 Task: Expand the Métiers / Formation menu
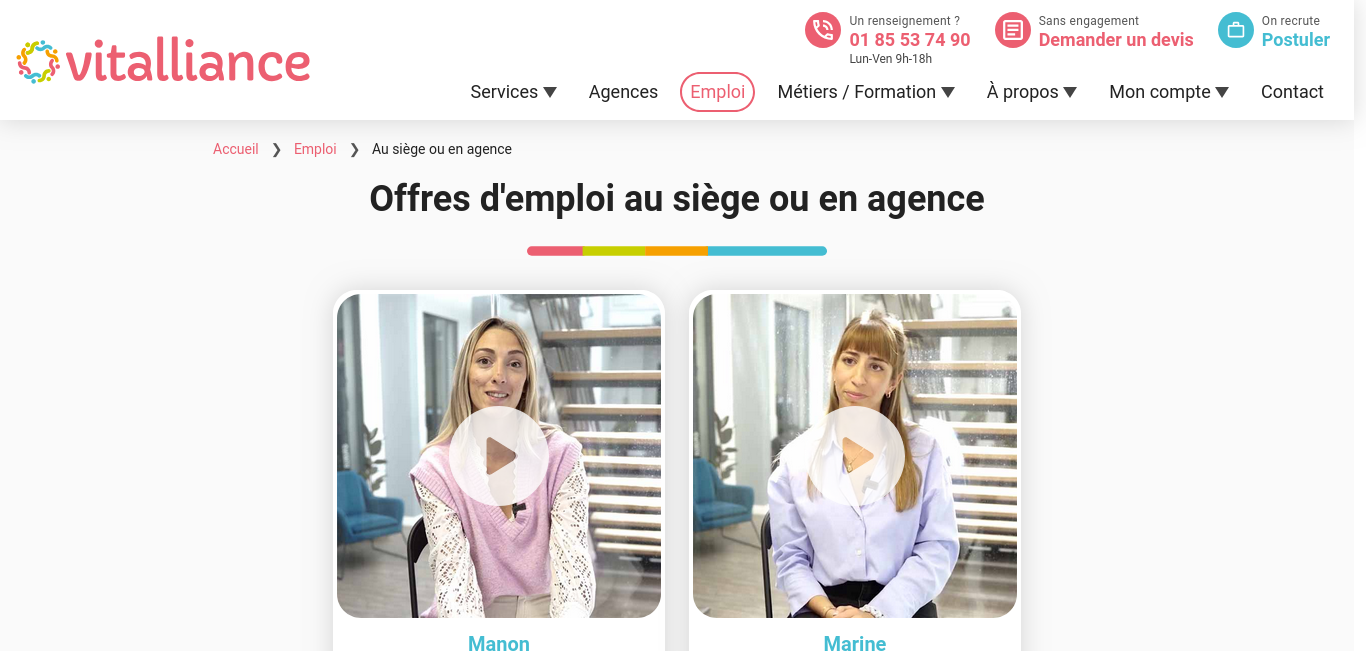coord(866,92)
